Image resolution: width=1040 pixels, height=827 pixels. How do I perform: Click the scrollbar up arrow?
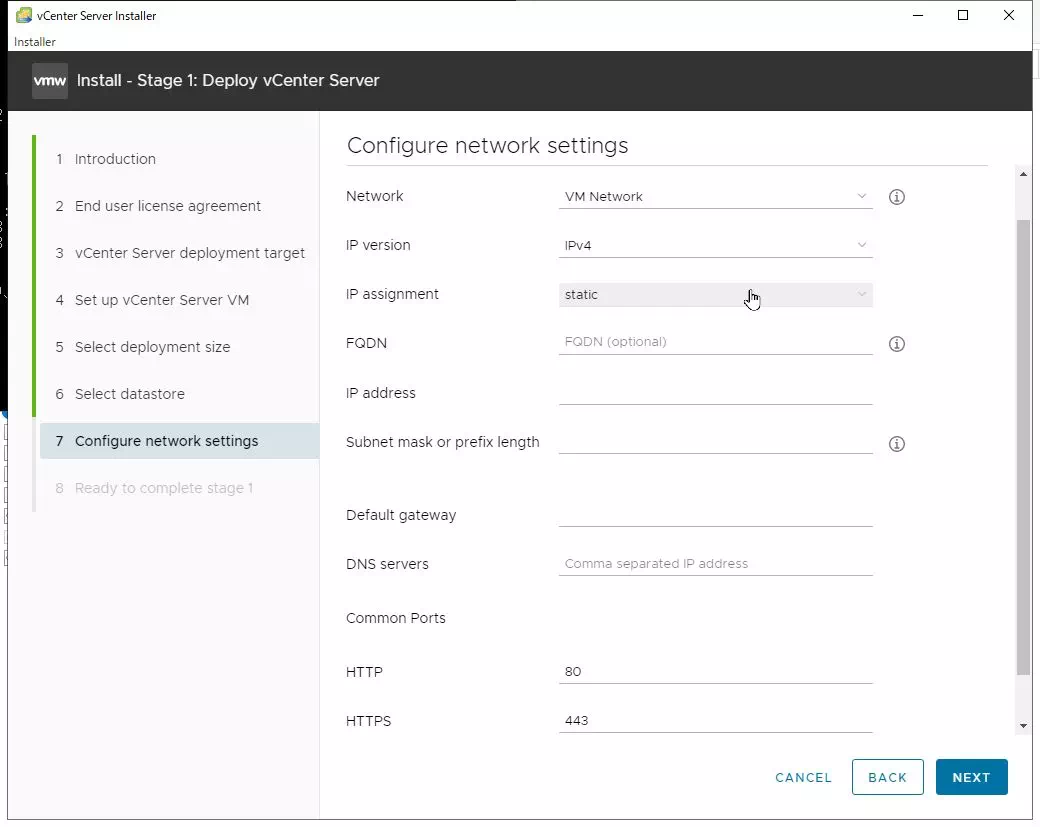(1023, 174)
